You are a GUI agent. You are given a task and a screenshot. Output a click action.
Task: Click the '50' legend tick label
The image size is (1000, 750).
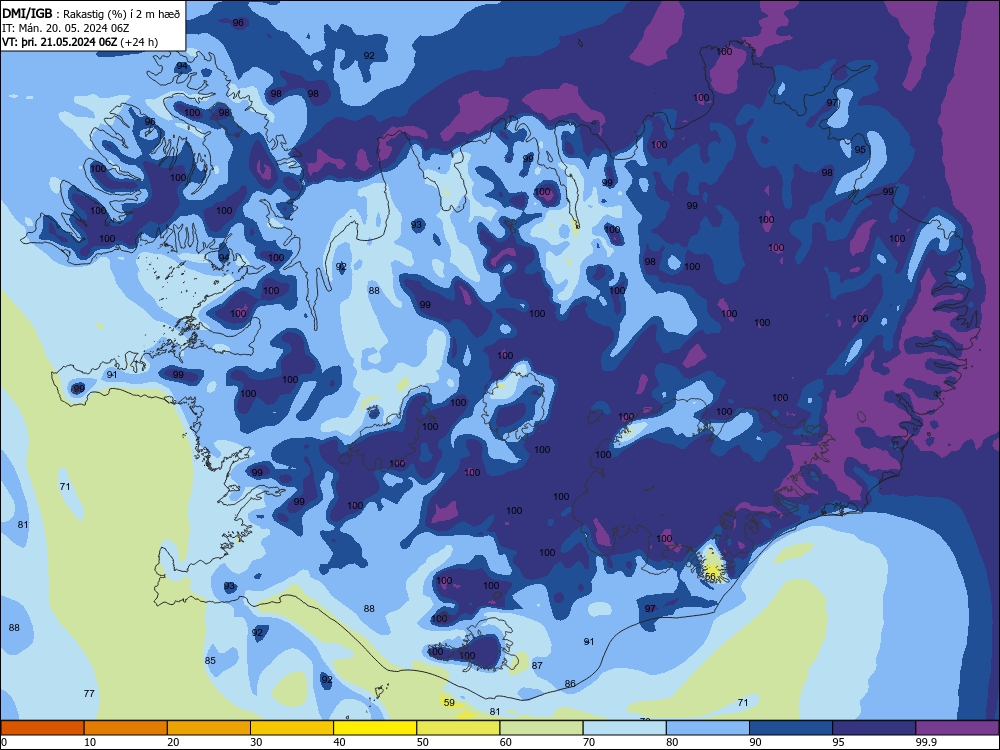click(x=422, y=742)
